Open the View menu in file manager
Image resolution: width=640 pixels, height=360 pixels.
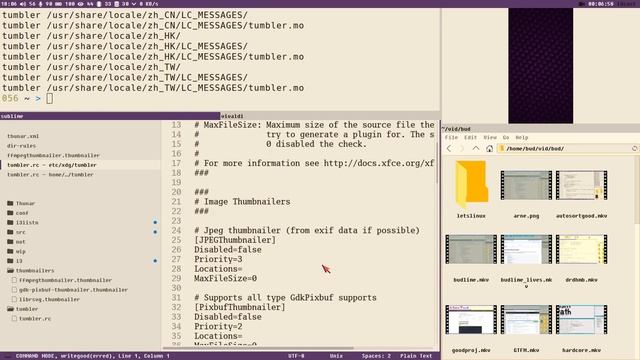[490, 138]
